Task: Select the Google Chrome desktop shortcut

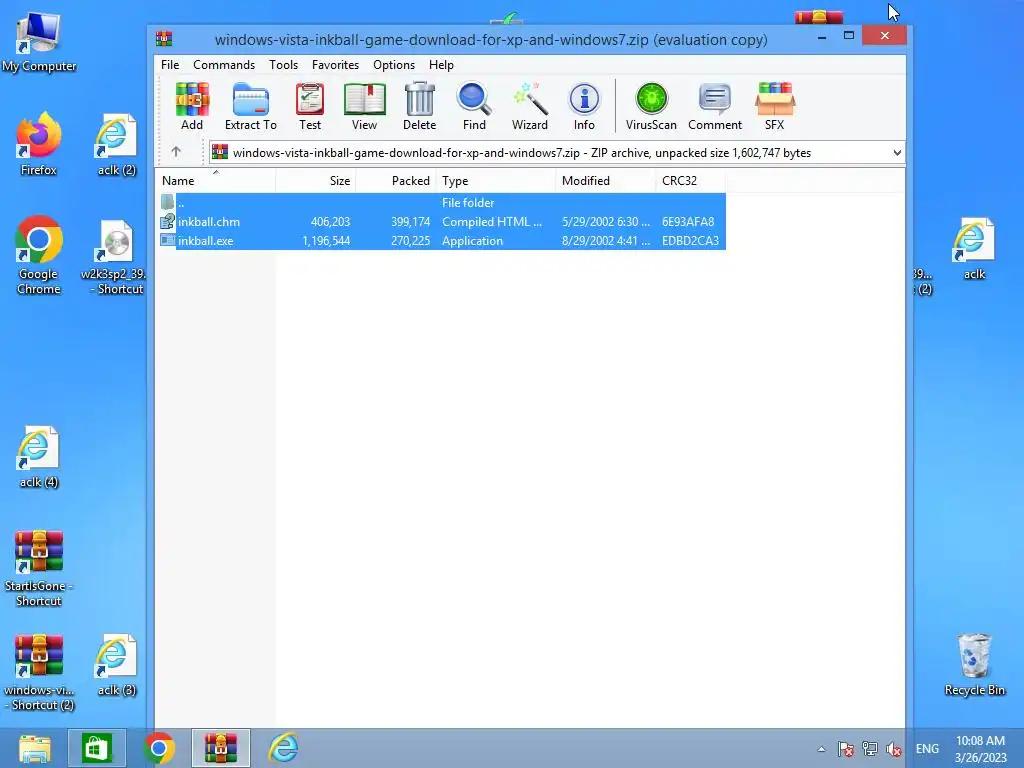Action: pyautogui.click(x=39, y=255)
